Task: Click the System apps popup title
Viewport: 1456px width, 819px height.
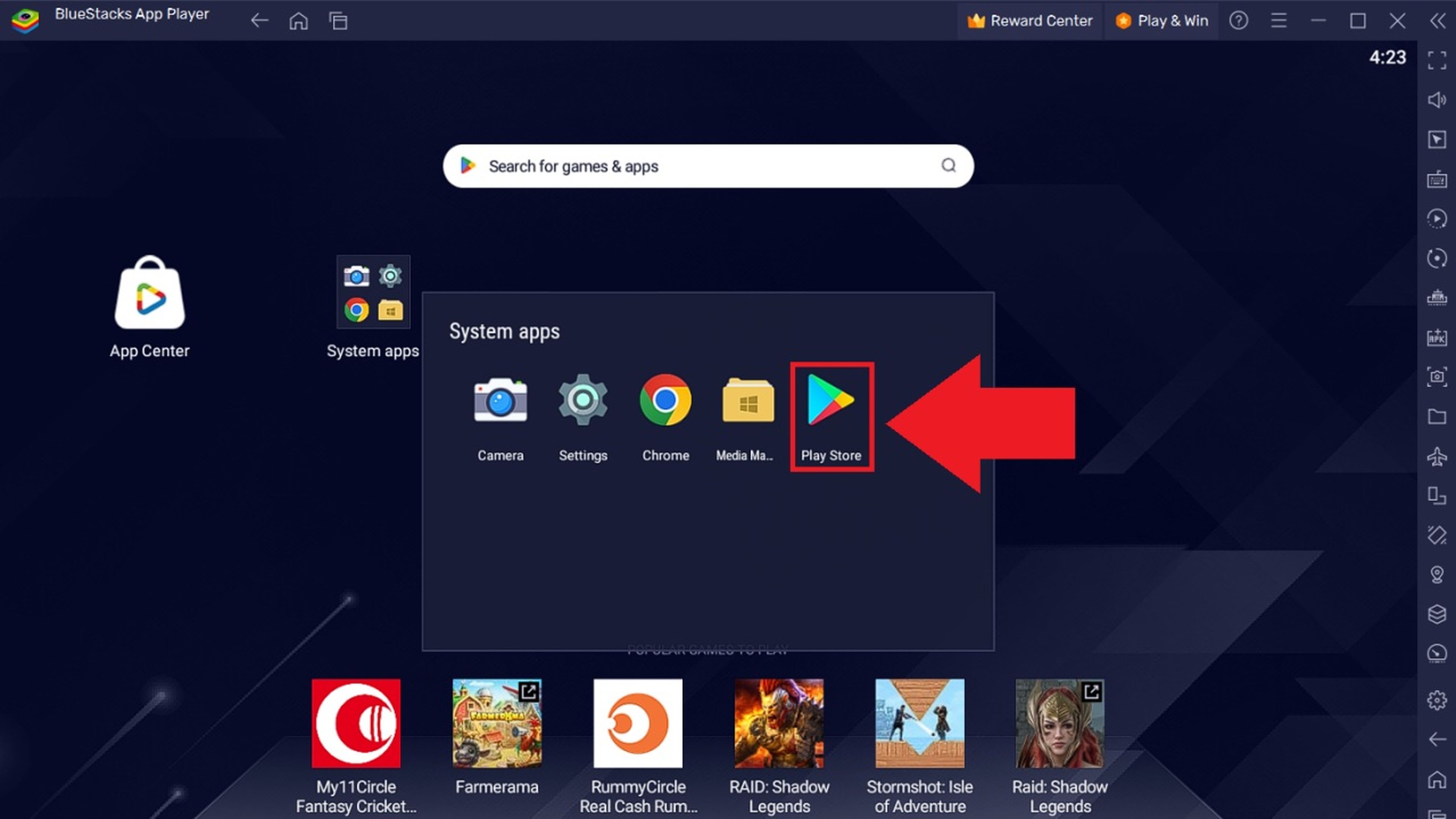Action: pos(504,331)
